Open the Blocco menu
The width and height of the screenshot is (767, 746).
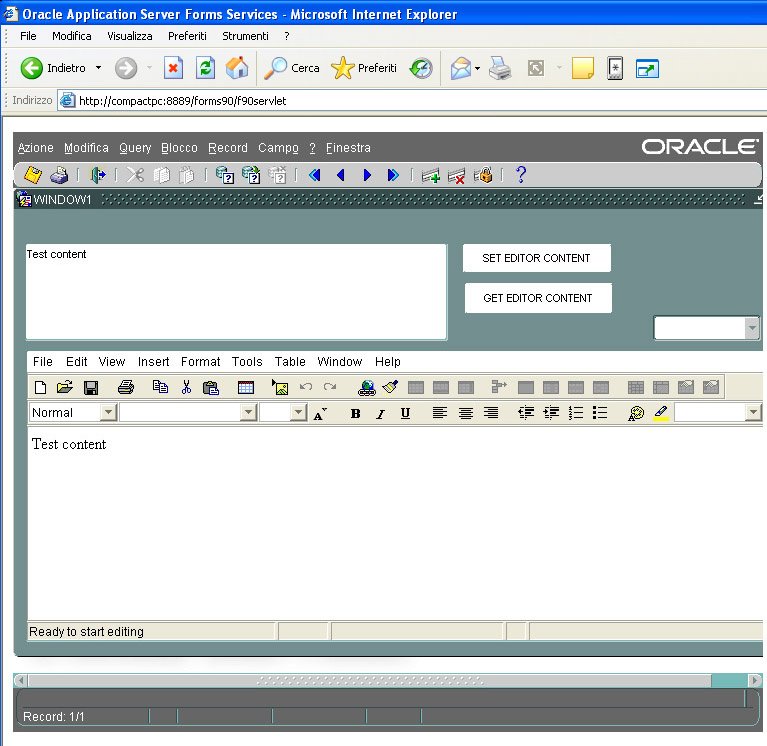click(x=180, y=148)
